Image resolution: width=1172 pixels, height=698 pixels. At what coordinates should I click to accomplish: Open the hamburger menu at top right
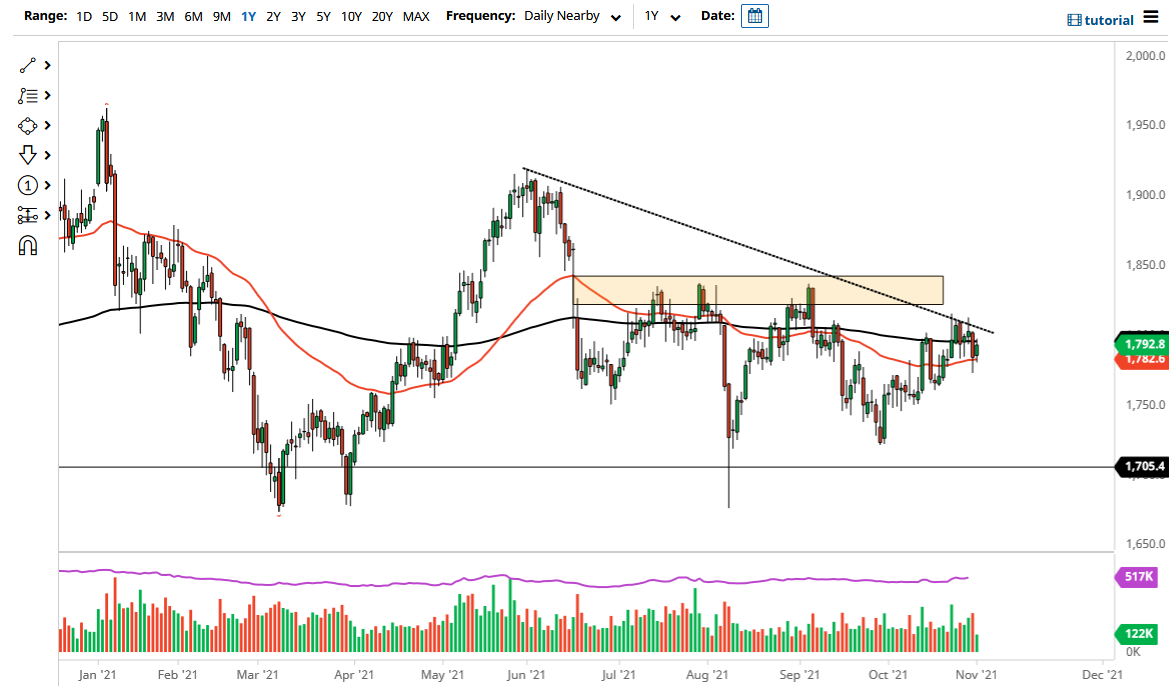click(x=1151, y=17)
